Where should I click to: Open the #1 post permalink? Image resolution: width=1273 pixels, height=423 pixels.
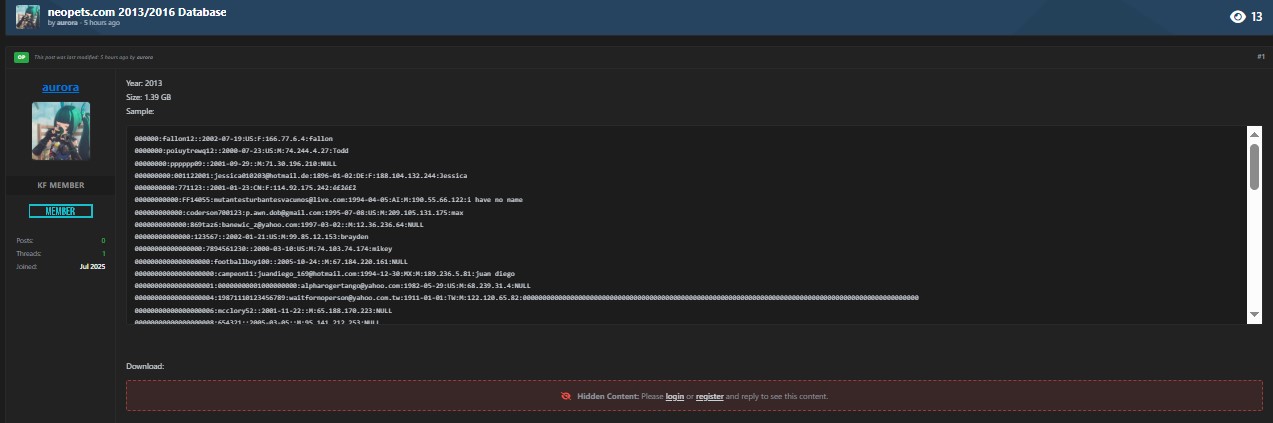click(x=1260, y=57)
